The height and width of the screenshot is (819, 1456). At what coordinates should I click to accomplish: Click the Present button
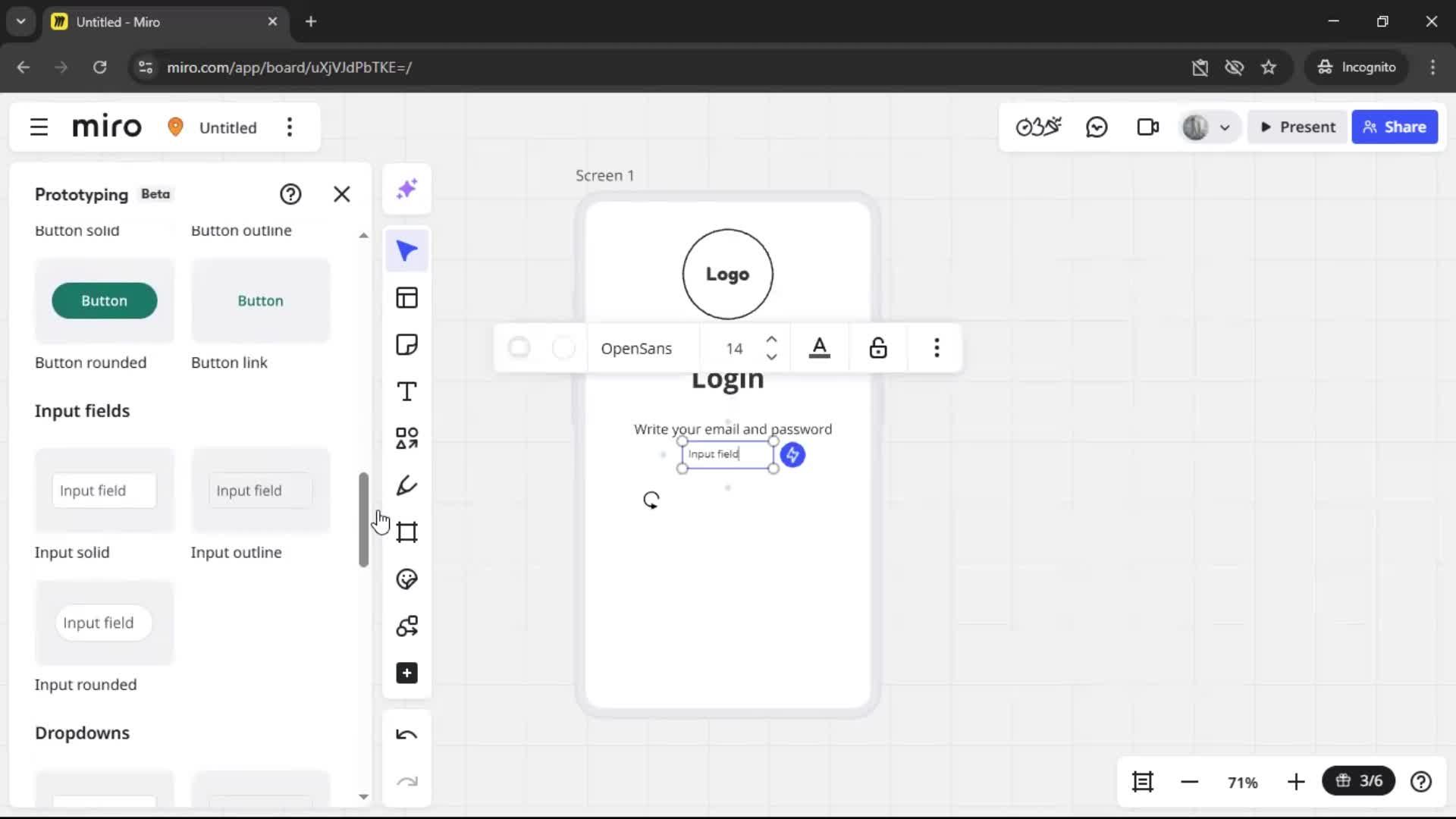tap(1298, 127)
